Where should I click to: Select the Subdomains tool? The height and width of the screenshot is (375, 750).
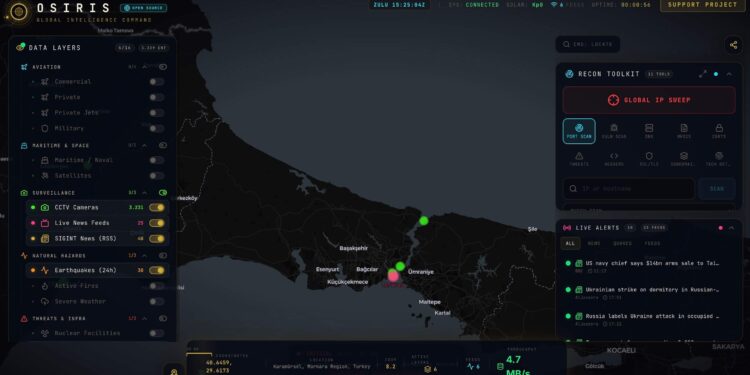tap(684, 159)
